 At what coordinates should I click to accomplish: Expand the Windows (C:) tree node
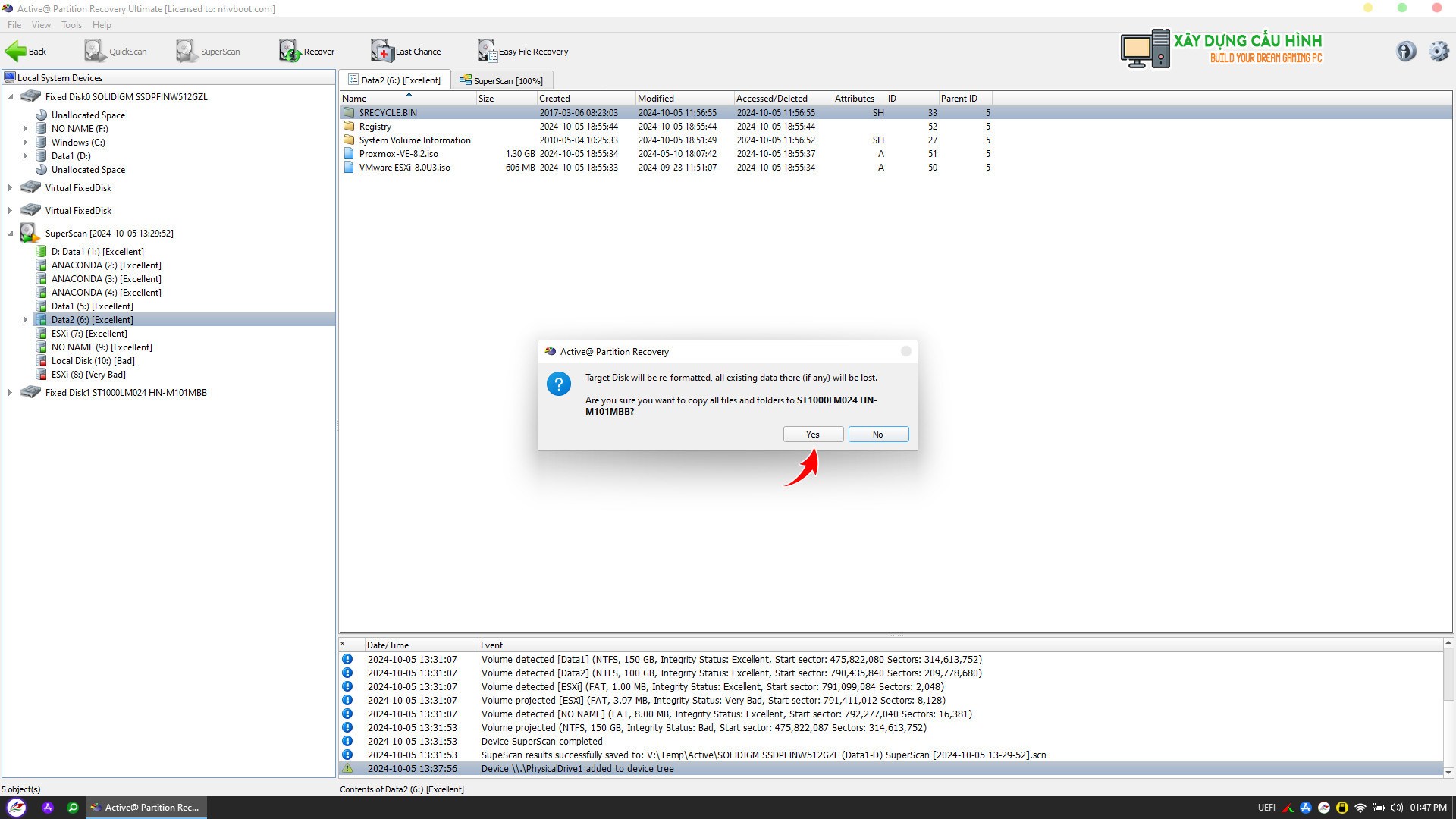pyautogui.click(x=25, y=142)
